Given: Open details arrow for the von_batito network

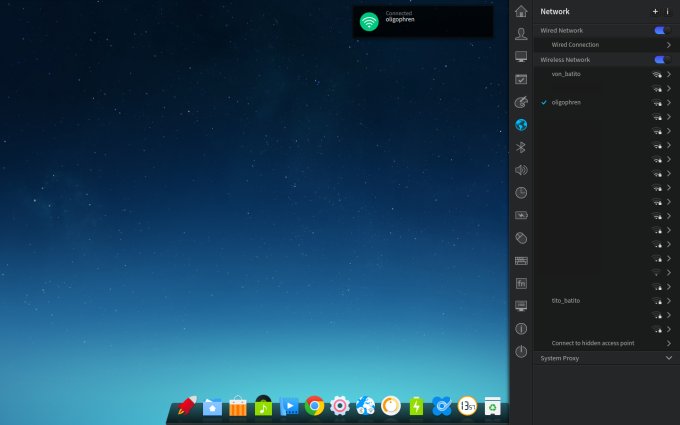Looking at the screenshot, I should pos(668,74).
